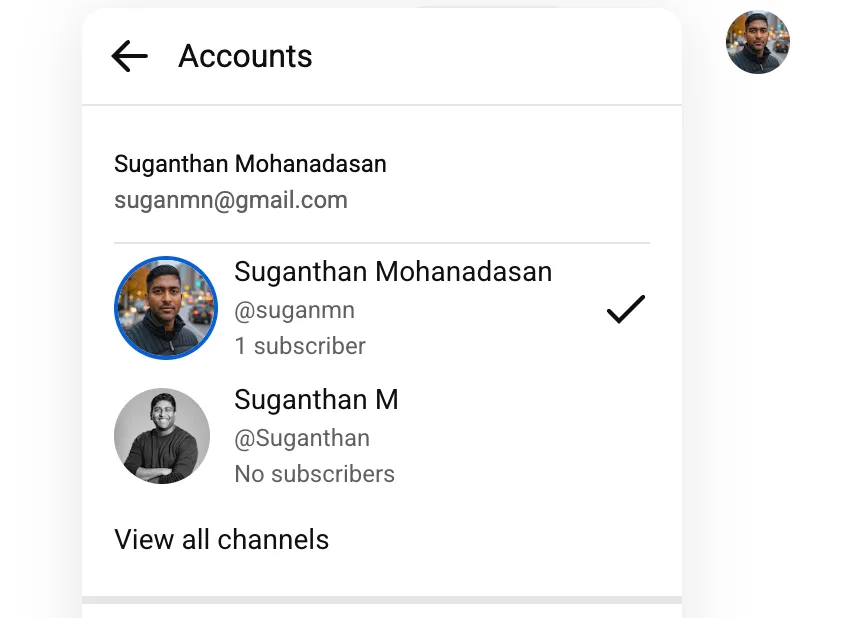Image resolution: width=850 pixels, height=618 pixels.
Task: Click empty space between @suganmn and the checkmark
Action: [x=480, y=311]
